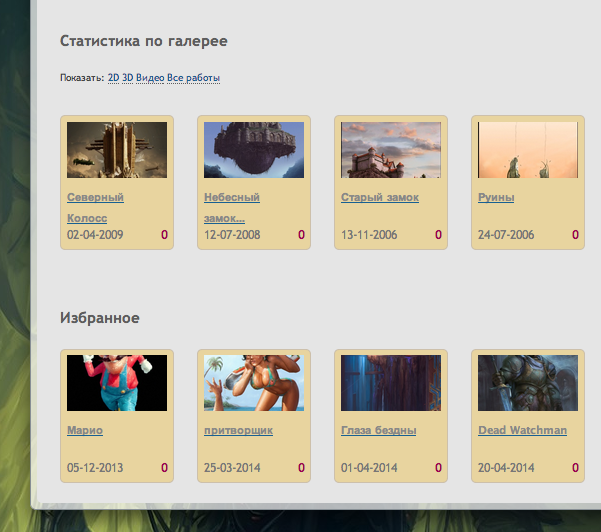Select the Руины title link
This screenshot has width=601, height=532.
497,198
